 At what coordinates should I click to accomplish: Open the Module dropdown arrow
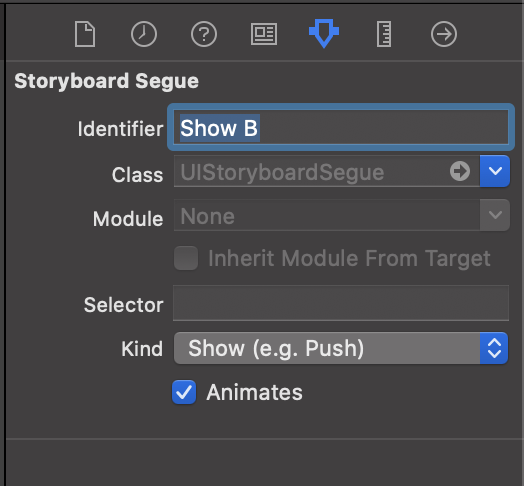(x=495, y=215)
